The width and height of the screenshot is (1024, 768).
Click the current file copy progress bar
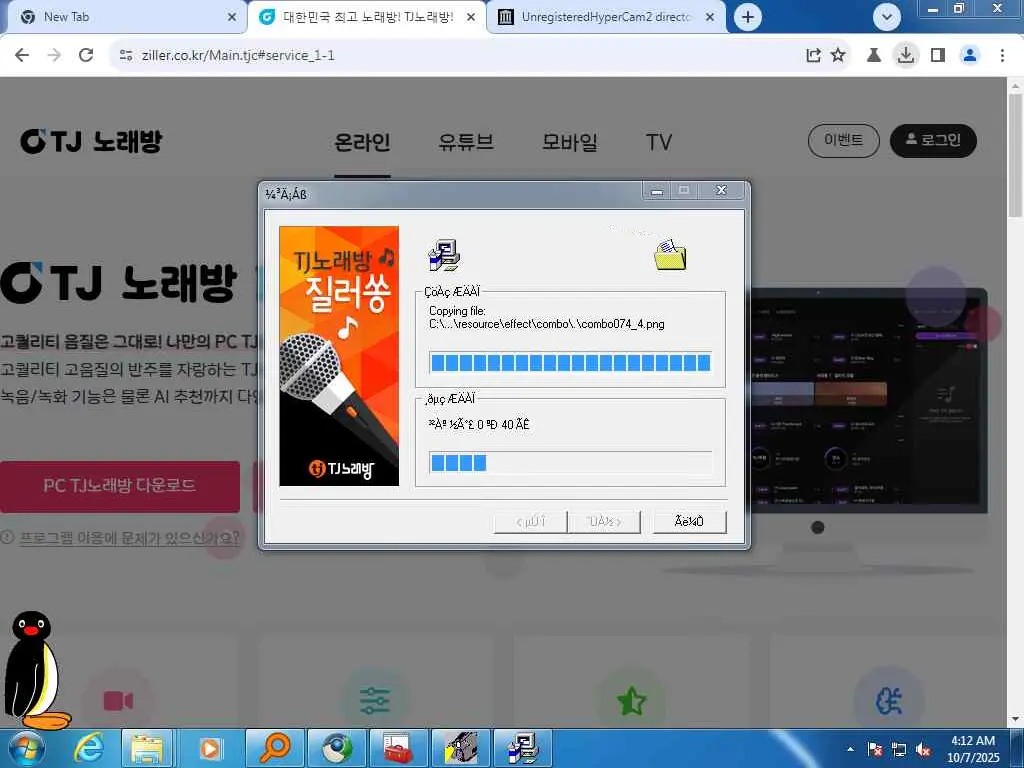point(570,362)
